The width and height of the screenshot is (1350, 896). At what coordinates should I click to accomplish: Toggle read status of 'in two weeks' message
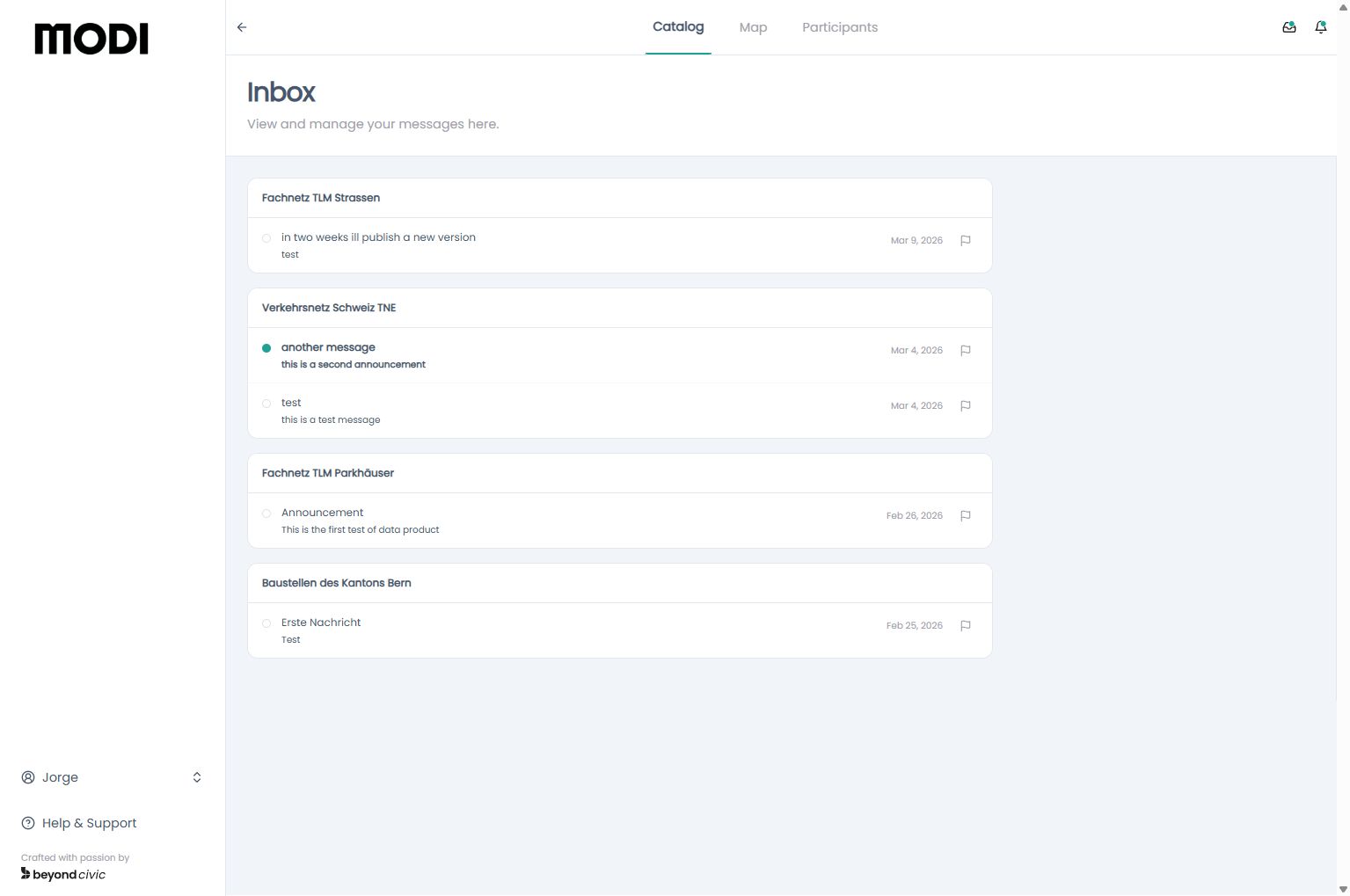tap(266, 238)
